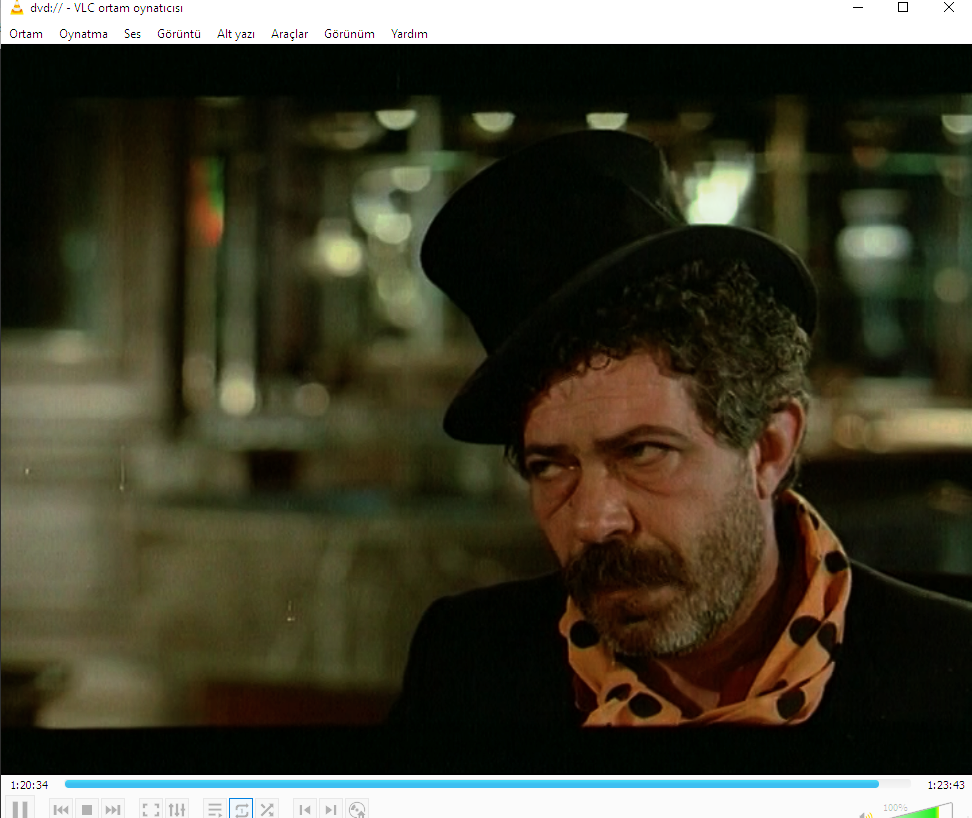Maximize the VLC window
This screenshot has width=972, height=818.
[x=903, y=7]
